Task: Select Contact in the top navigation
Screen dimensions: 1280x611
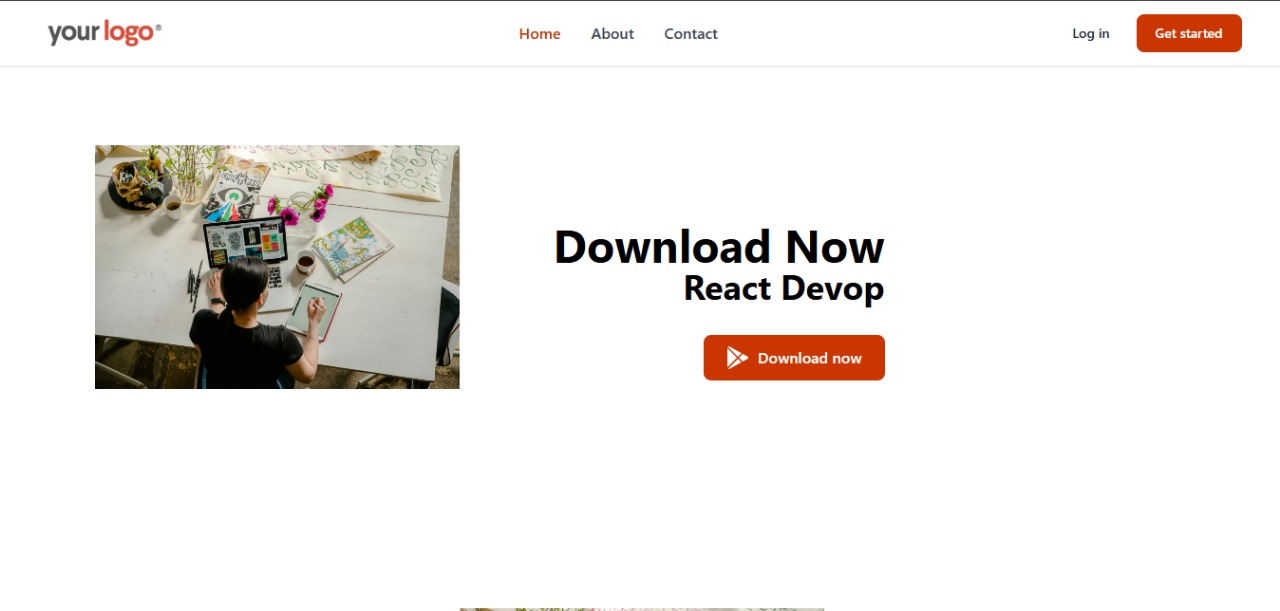Action: [x=690, y=34]
